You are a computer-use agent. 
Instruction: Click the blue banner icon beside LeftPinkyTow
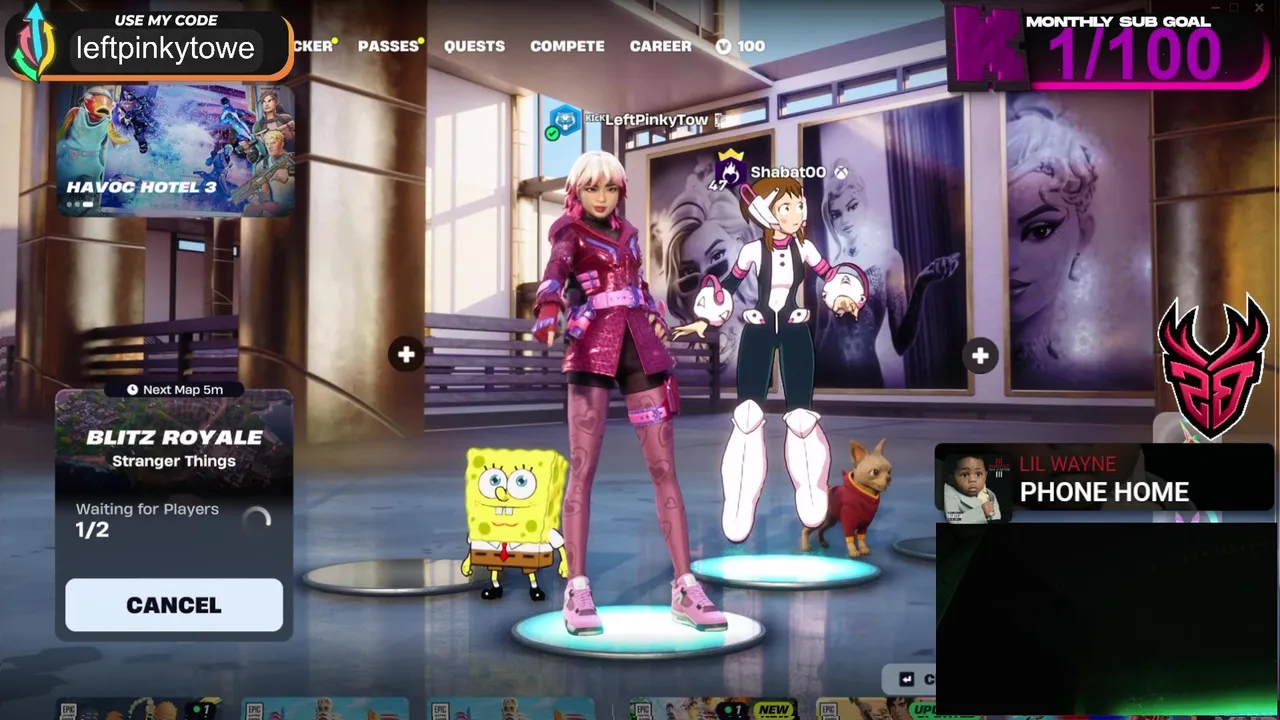click(x=565, y=121)
